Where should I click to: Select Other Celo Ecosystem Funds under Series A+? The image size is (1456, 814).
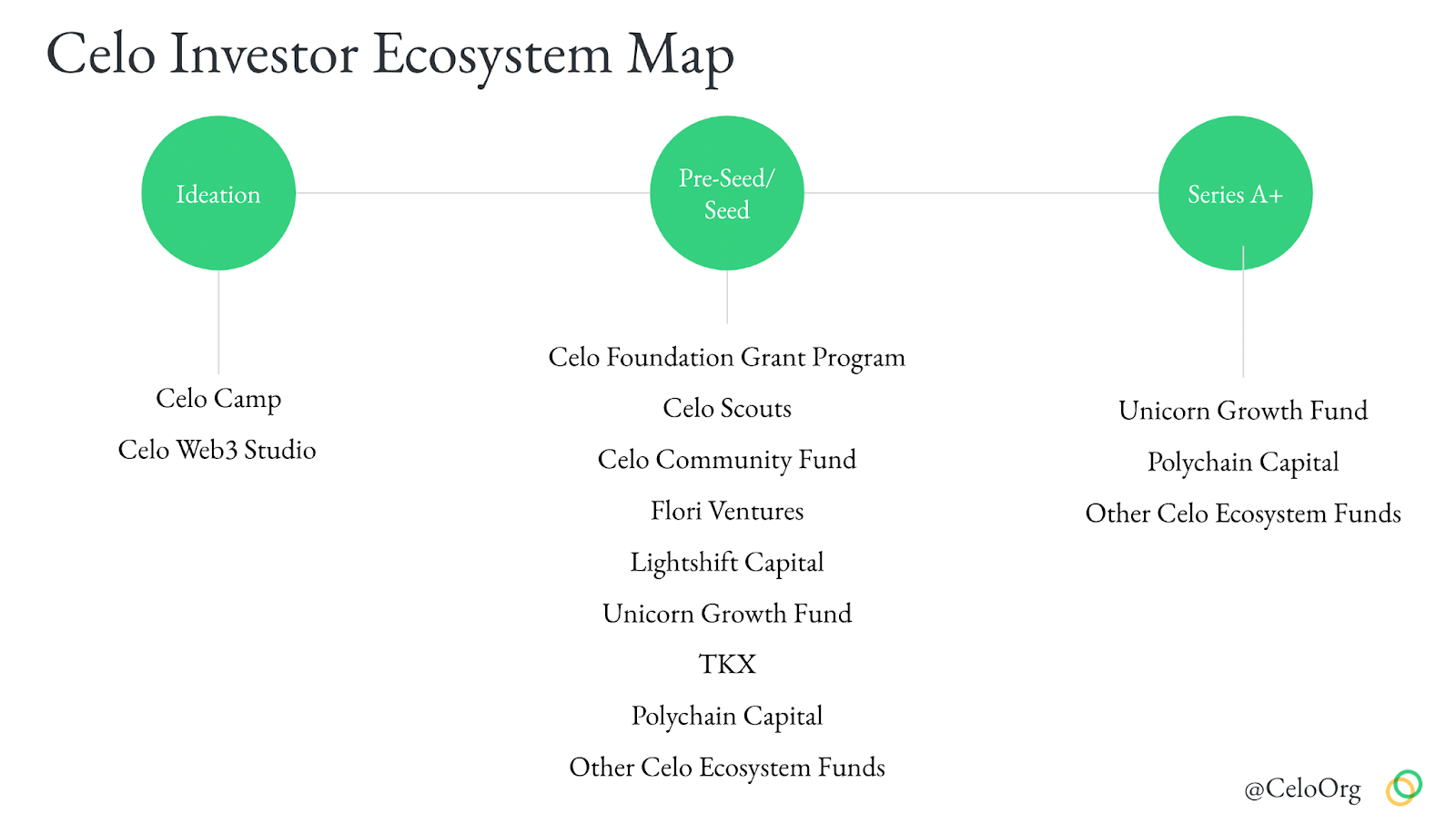1243,514
